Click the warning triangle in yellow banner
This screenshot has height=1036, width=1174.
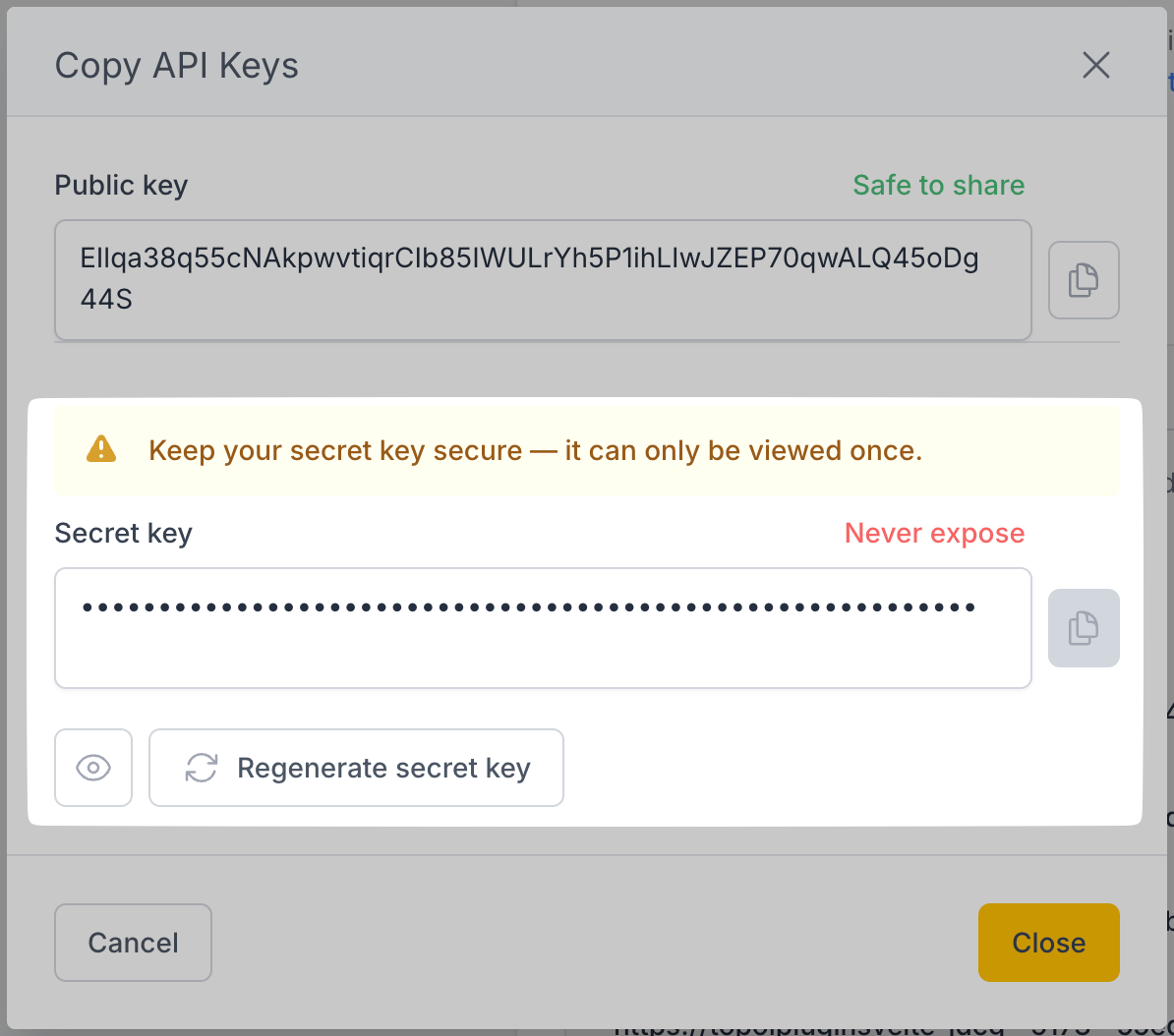coord(101,450)
